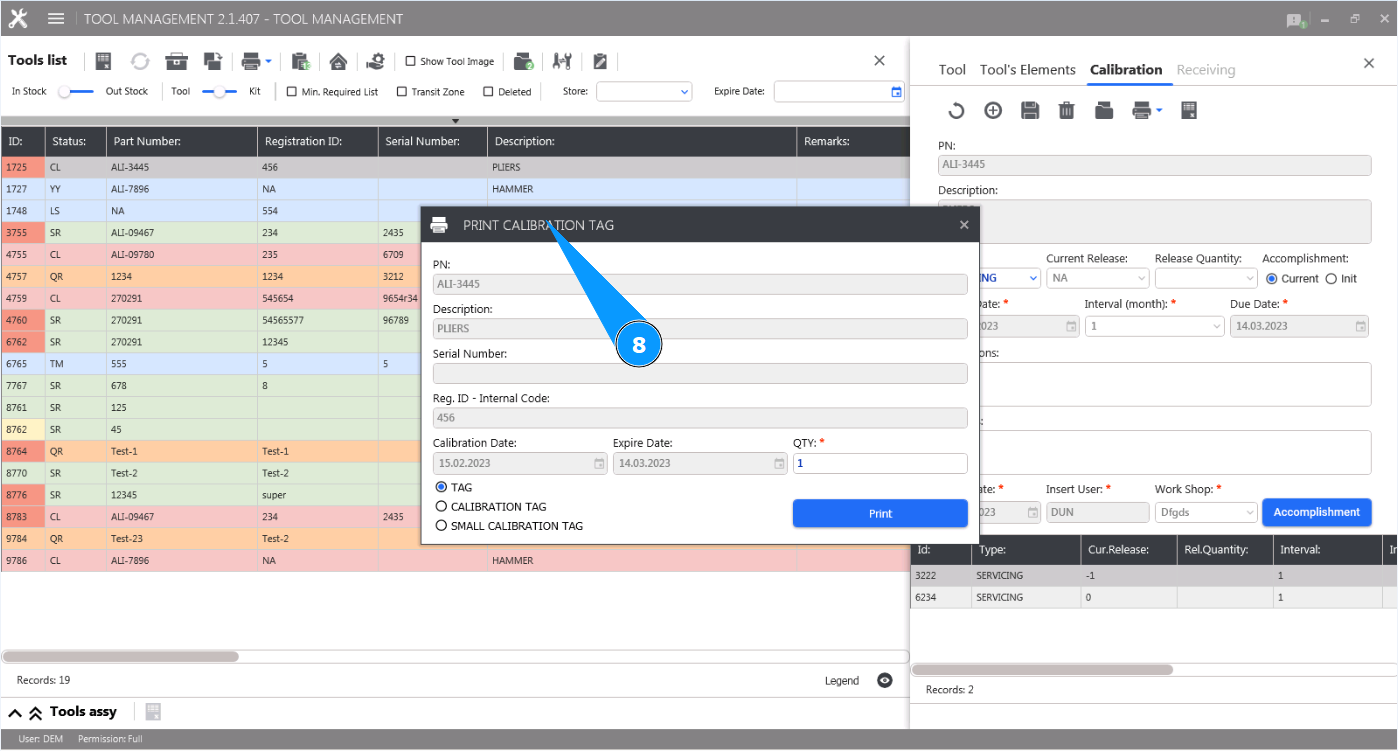Open the Store dropdown
This screenshot has height=751, width=1398.
pyautogui.click(x=644, y=92)
